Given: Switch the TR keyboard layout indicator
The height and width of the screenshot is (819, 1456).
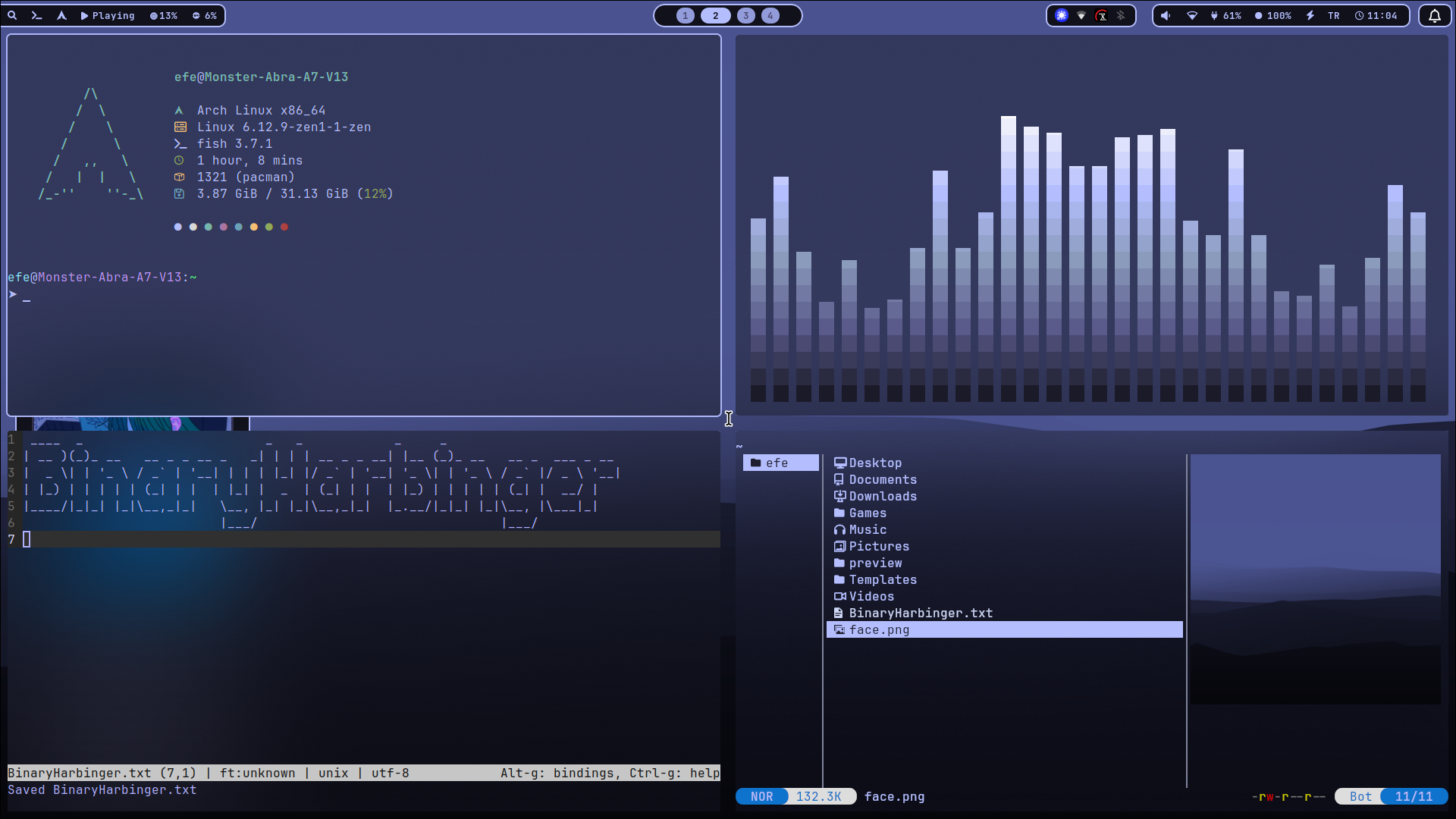Looking at the screenshot, I should point(1334,15).
